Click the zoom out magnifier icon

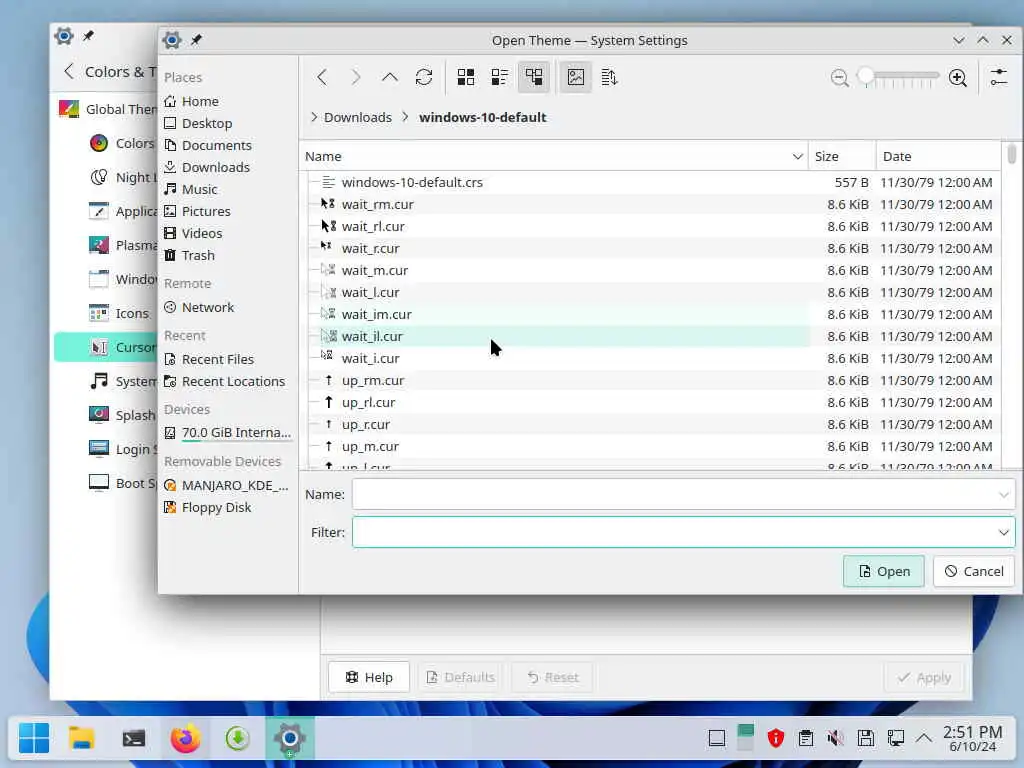839,78
